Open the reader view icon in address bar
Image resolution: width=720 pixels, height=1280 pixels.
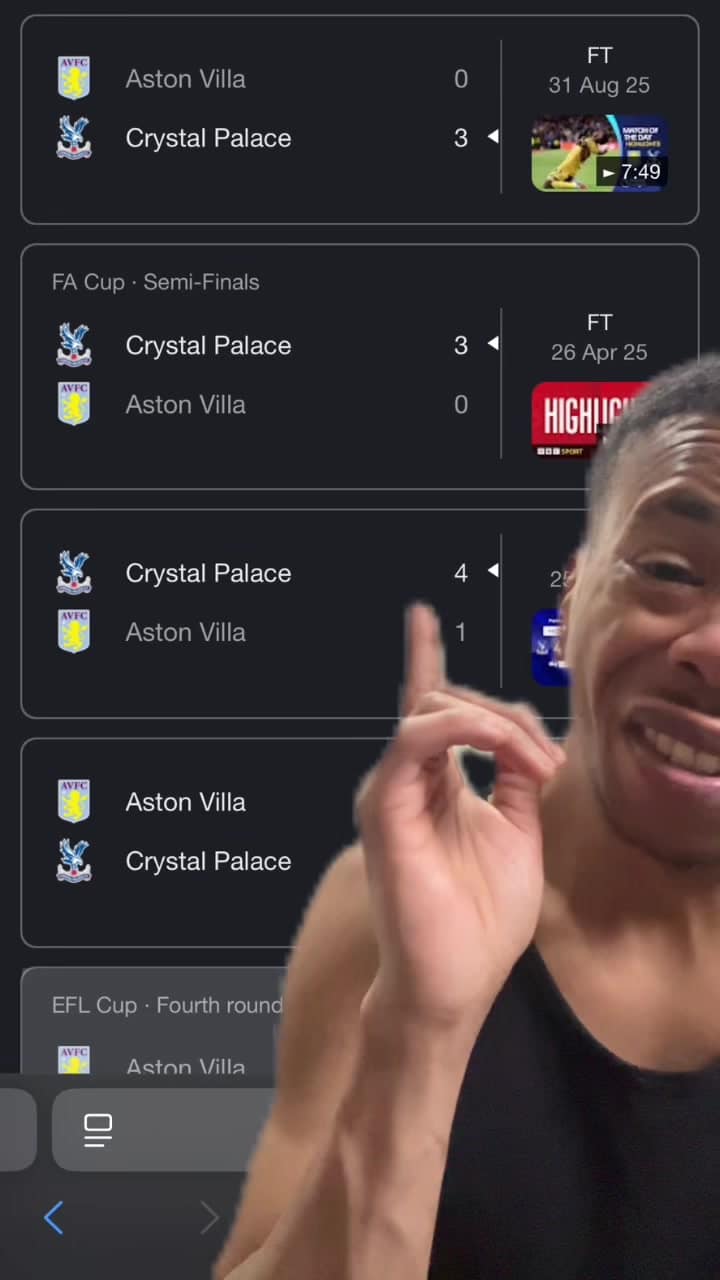click(98, 1130)
